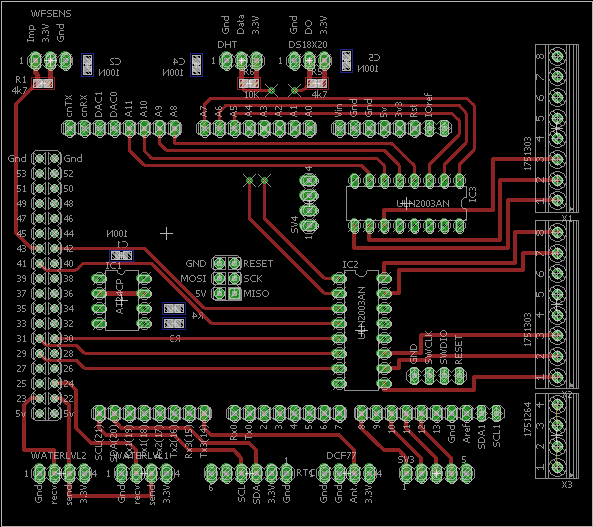Select the ISP header GND pad
Viewport: 593px width, 527px height.
coord(219,263)
